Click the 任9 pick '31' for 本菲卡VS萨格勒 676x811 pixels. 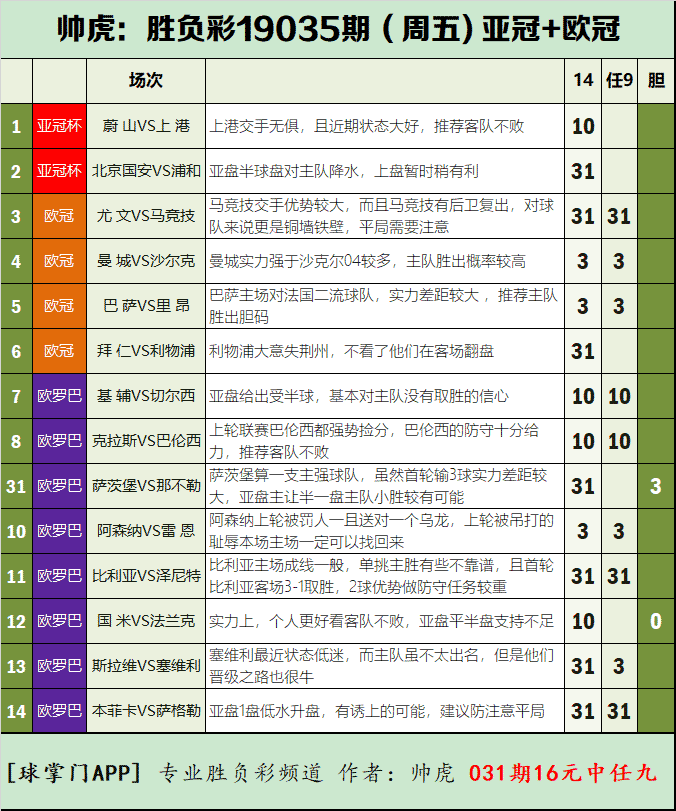619,711
